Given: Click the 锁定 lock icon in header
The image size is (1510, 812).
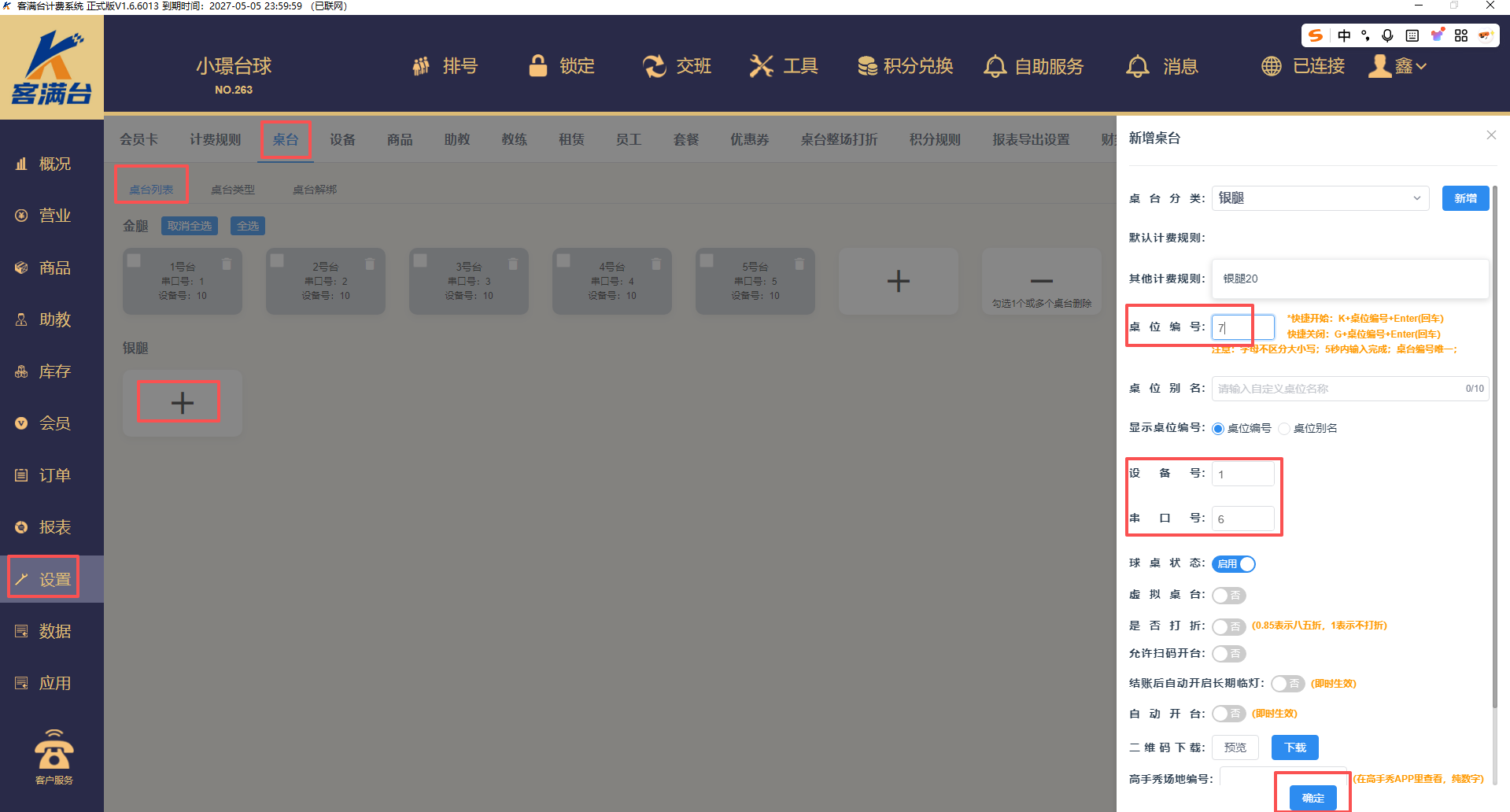Looking at the screenshot, I should coord(538,66).
